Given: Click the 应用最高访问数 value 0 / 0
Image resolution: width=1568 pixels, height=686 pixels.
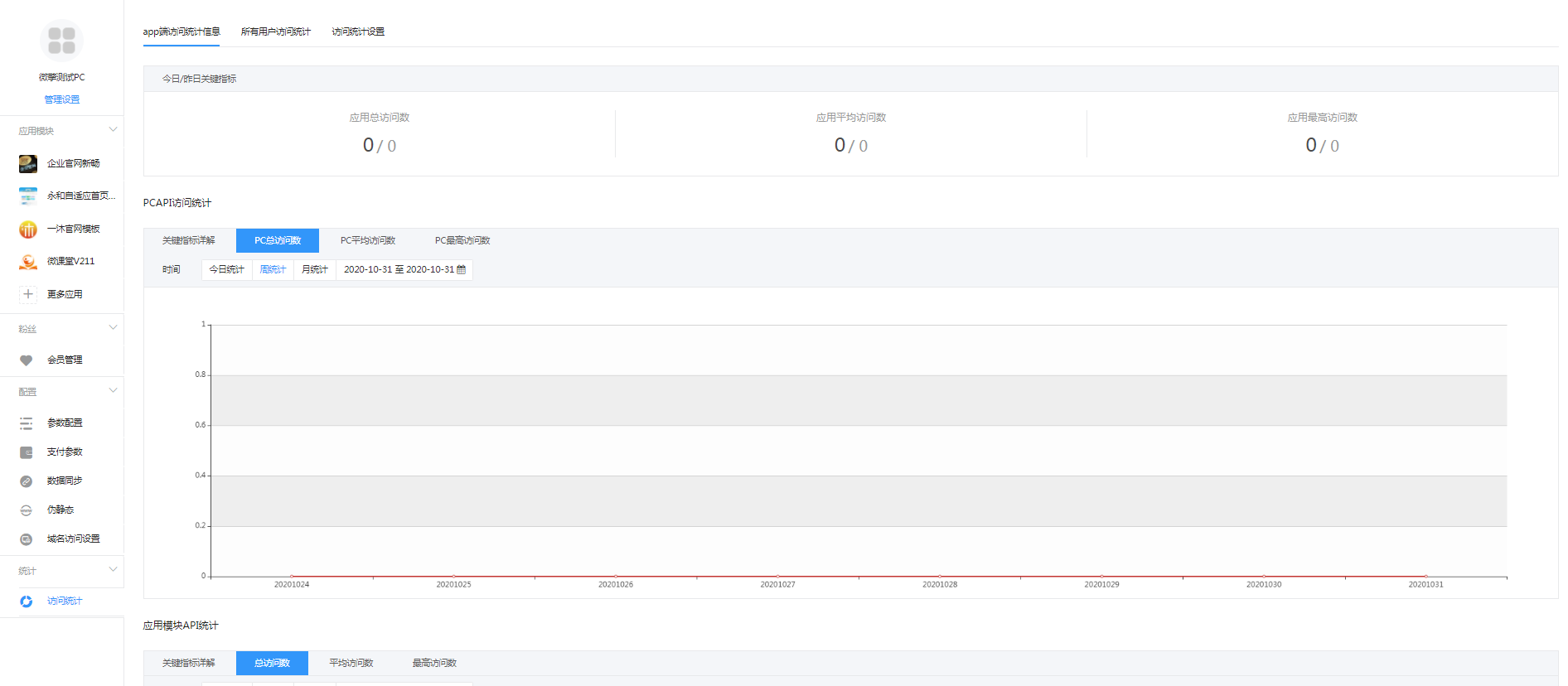Looking at the screenshot, I should [x=1323, y=145].
